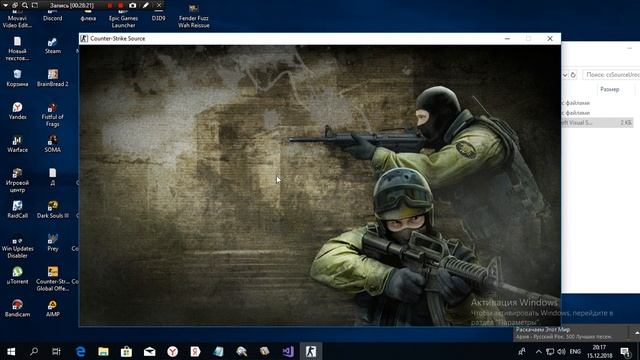The image size is (640, 360).
Task: Open the Steam desktop shortcut
Action: click(x=53, y=46)
